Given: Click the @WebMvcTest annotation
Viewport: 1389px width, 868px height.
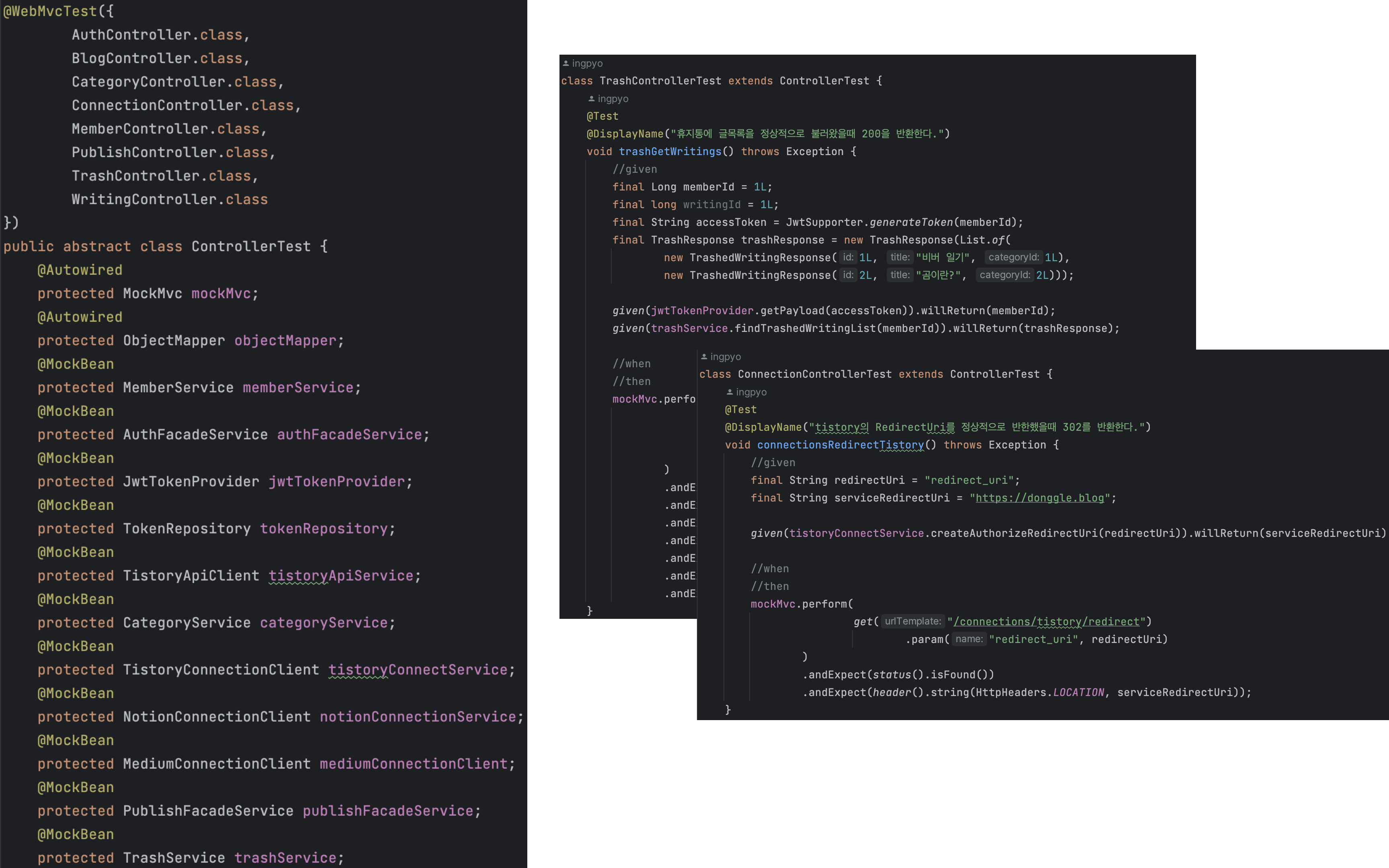Looking at the screenshot, I should click(50, 12).
